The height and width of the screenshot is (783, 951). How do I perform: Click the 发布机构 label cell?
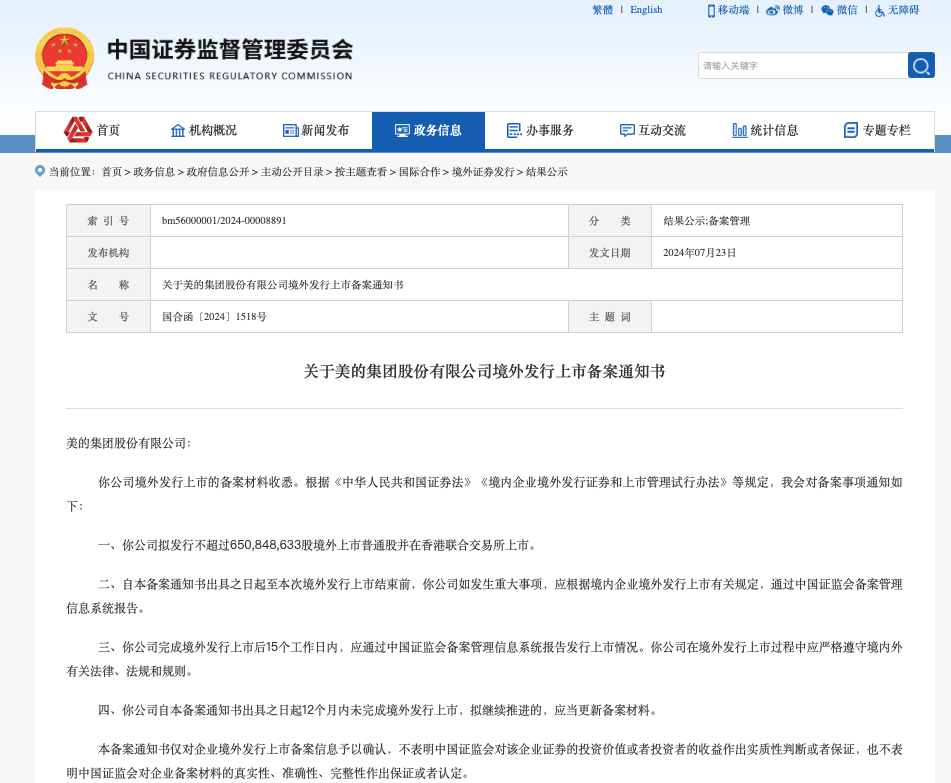click(109, 253)
